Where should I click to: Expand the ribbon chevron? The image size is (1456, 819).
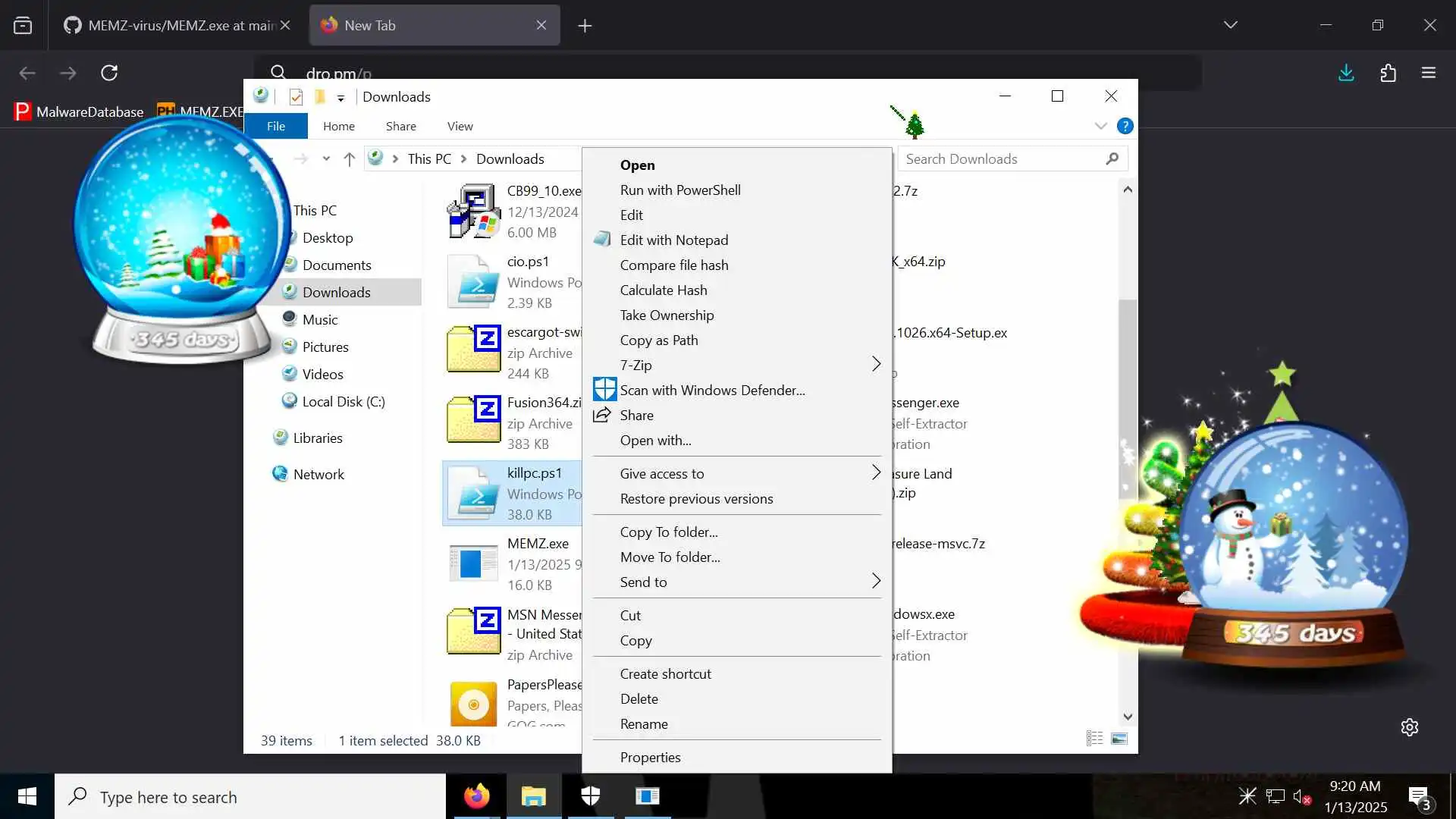tap(1100, 126)
